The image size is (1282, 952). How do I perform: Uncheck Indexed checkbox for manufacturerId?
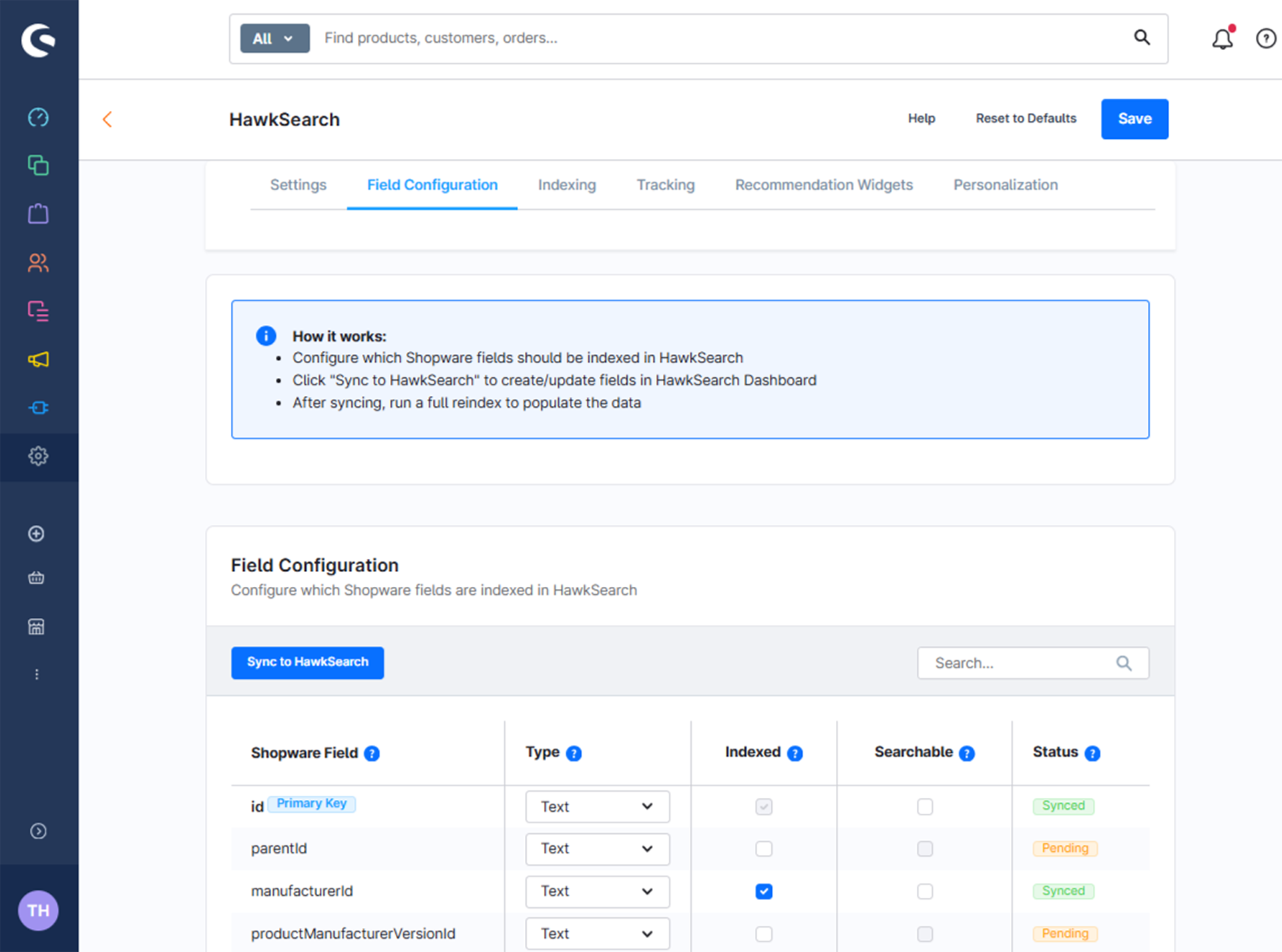coord(764,891)
